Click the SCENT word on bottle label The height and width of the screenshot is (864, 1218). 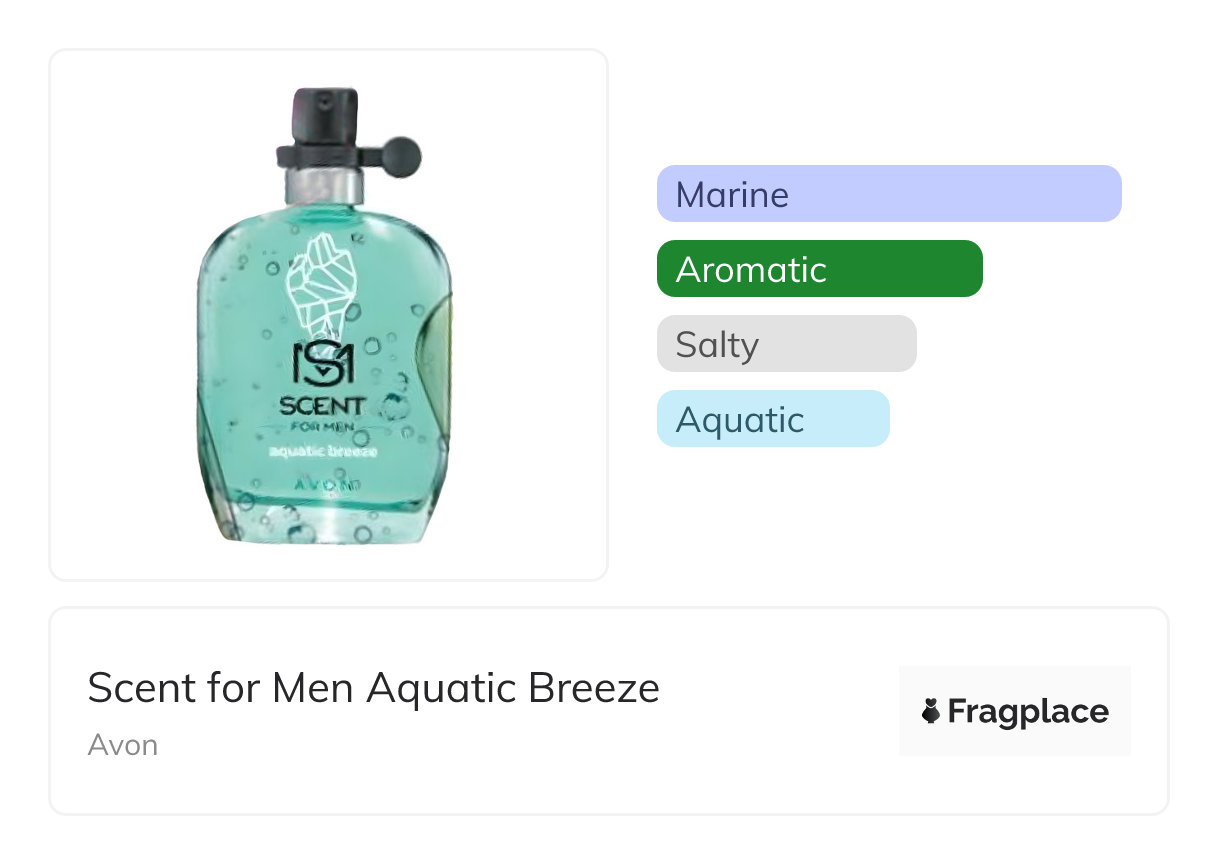click(x=323, y=408)
